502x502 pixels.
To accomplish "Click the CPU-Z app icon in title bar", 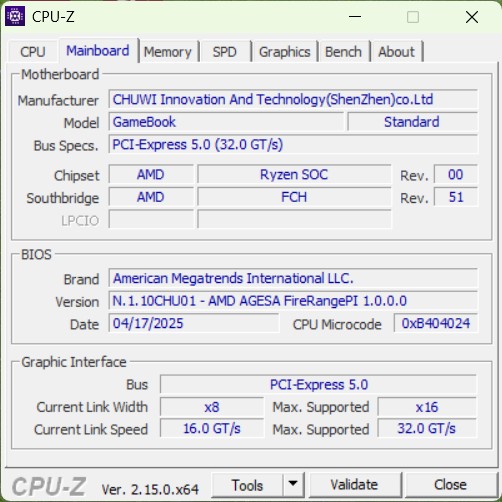I will coord(15,16).
